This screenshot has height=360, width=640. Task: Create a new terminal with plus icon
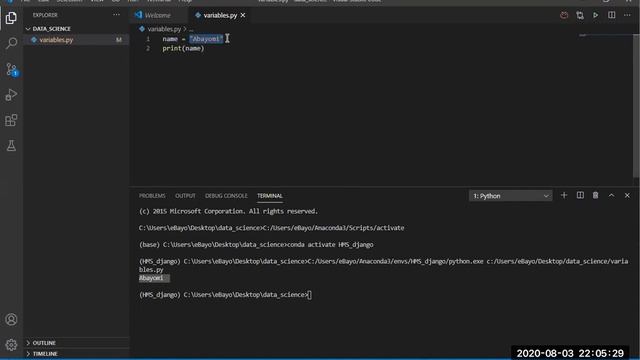click(x=564, y=196)
